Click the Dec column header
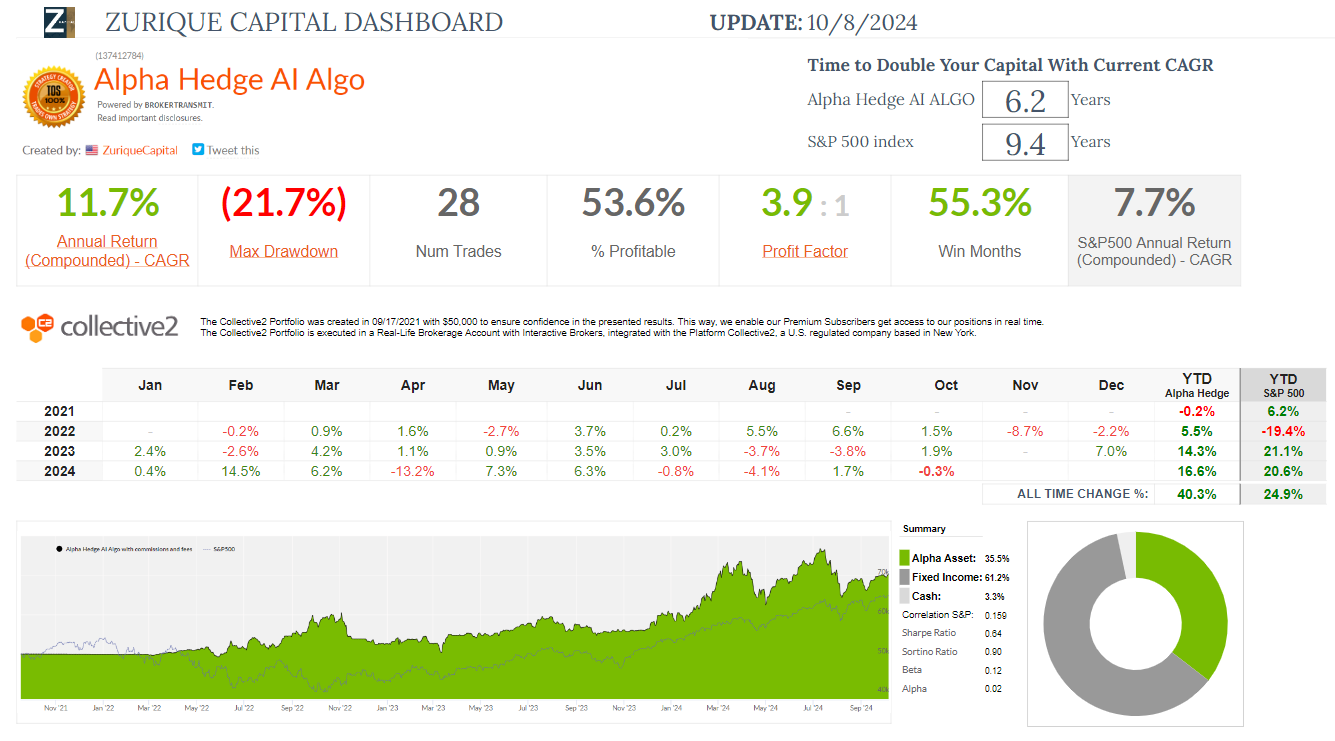 (x=1111, y=385)
